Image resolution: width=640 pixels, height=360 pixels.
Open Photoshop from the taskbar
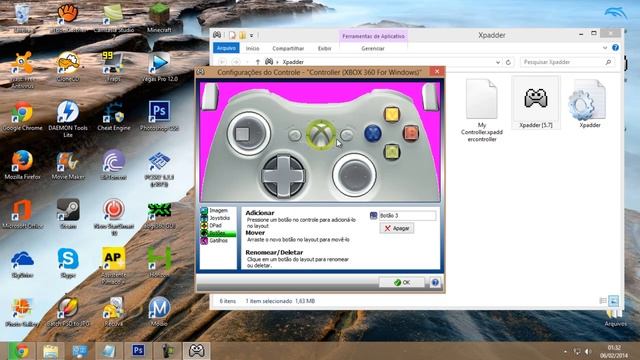(x=138, y=351)
